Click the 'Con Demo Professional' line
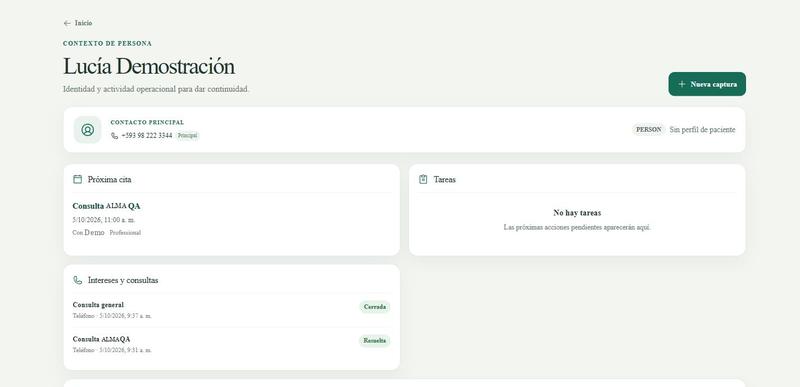The width and height of the screenshot is (800, 387). coord(107,233)
